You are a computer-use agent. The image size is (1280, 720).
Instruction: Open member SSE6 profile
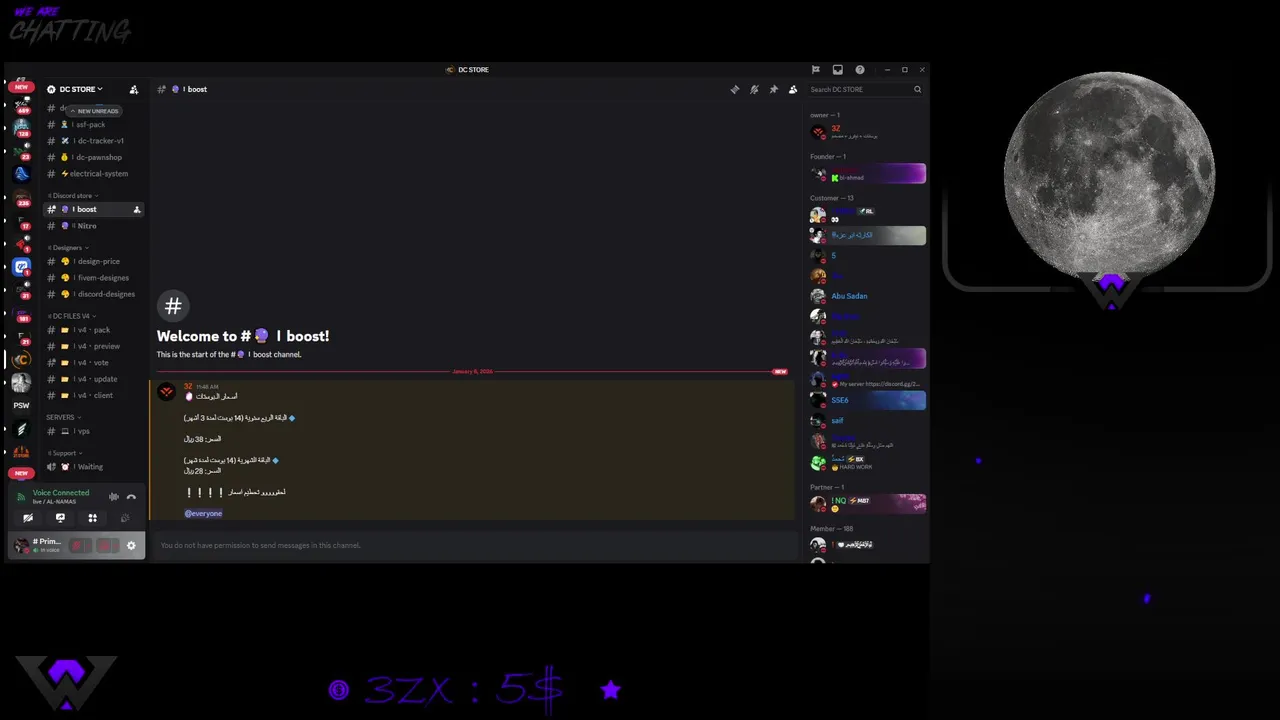click(867, 400)
